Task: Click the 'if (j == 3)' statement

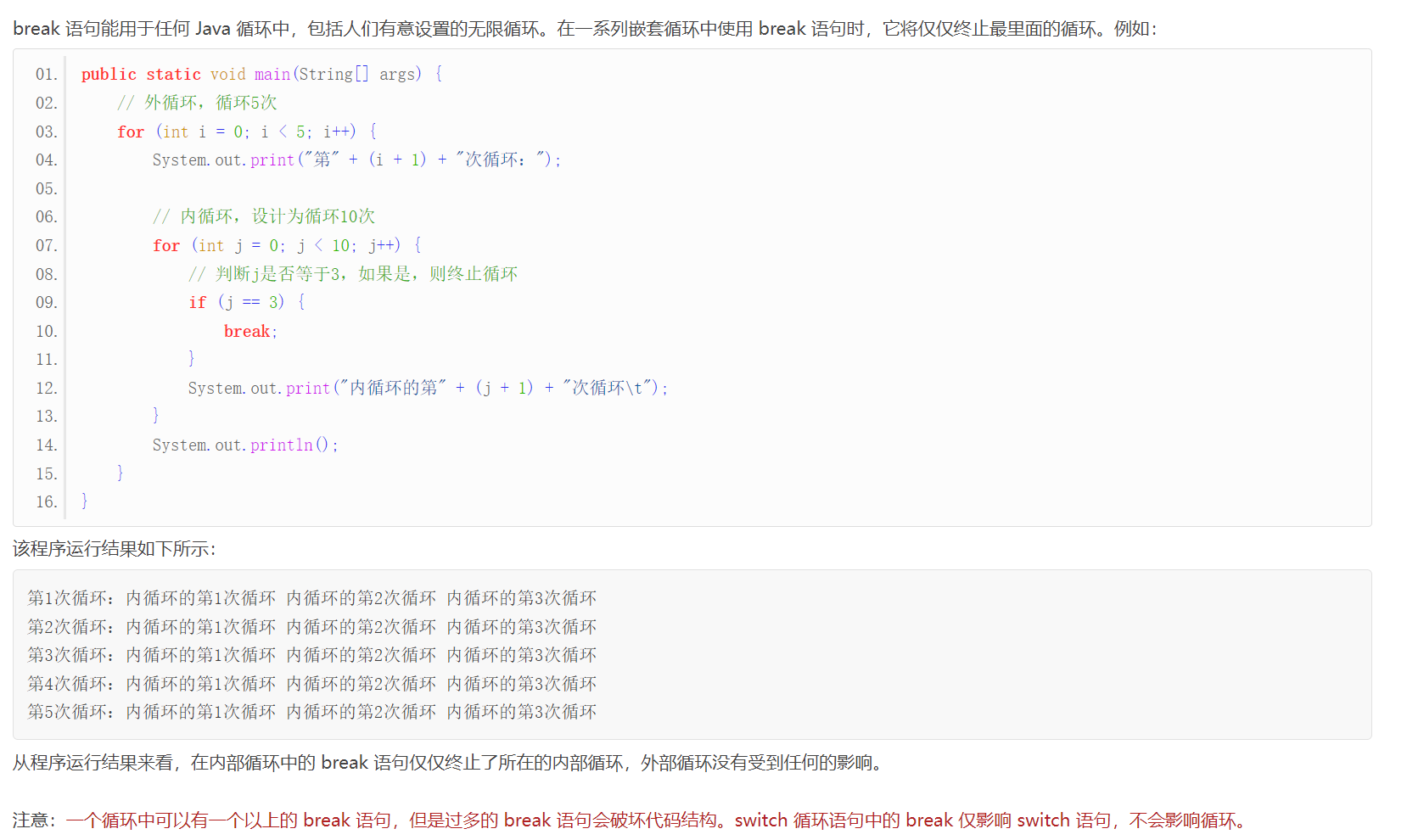Action: (x=247, y=302)
